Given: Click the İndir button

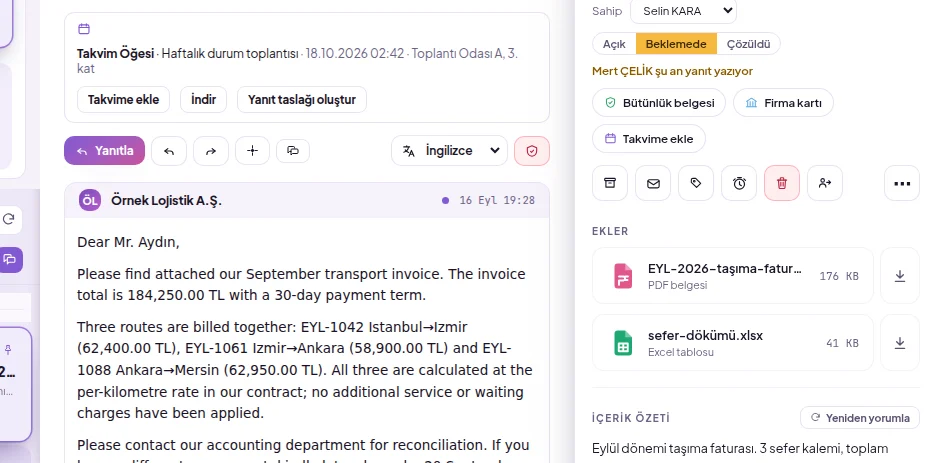Looking at the screenshot, I should click(204, 100).
